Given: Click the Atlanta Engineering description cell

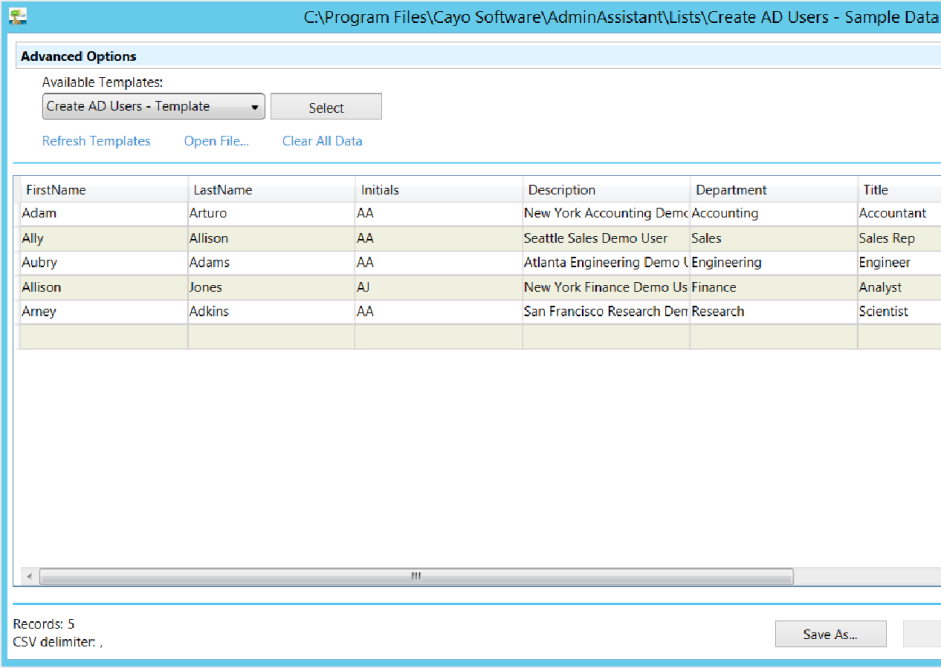Looking at the screenshot, I should pos(606,263).
